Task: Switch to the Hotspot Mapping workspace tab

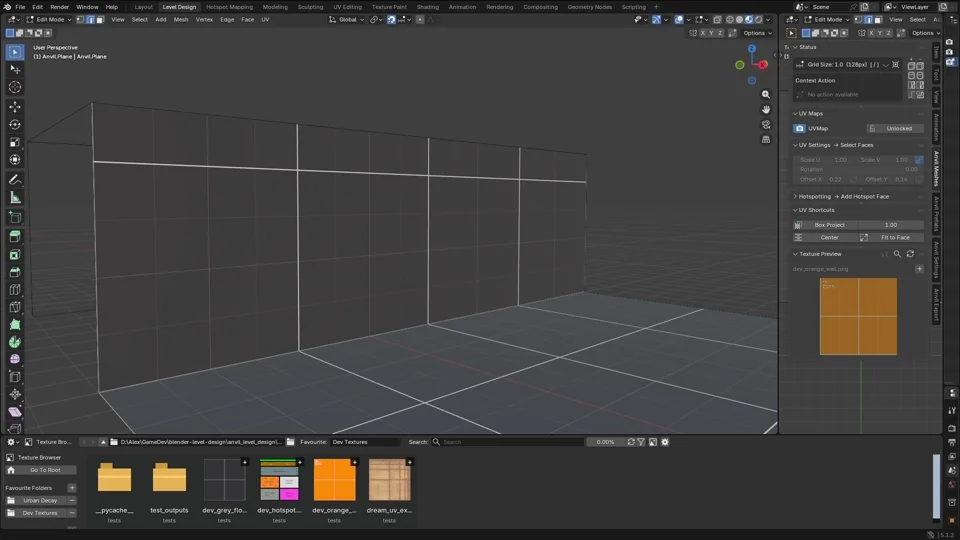Action: [x=229, y=7]
